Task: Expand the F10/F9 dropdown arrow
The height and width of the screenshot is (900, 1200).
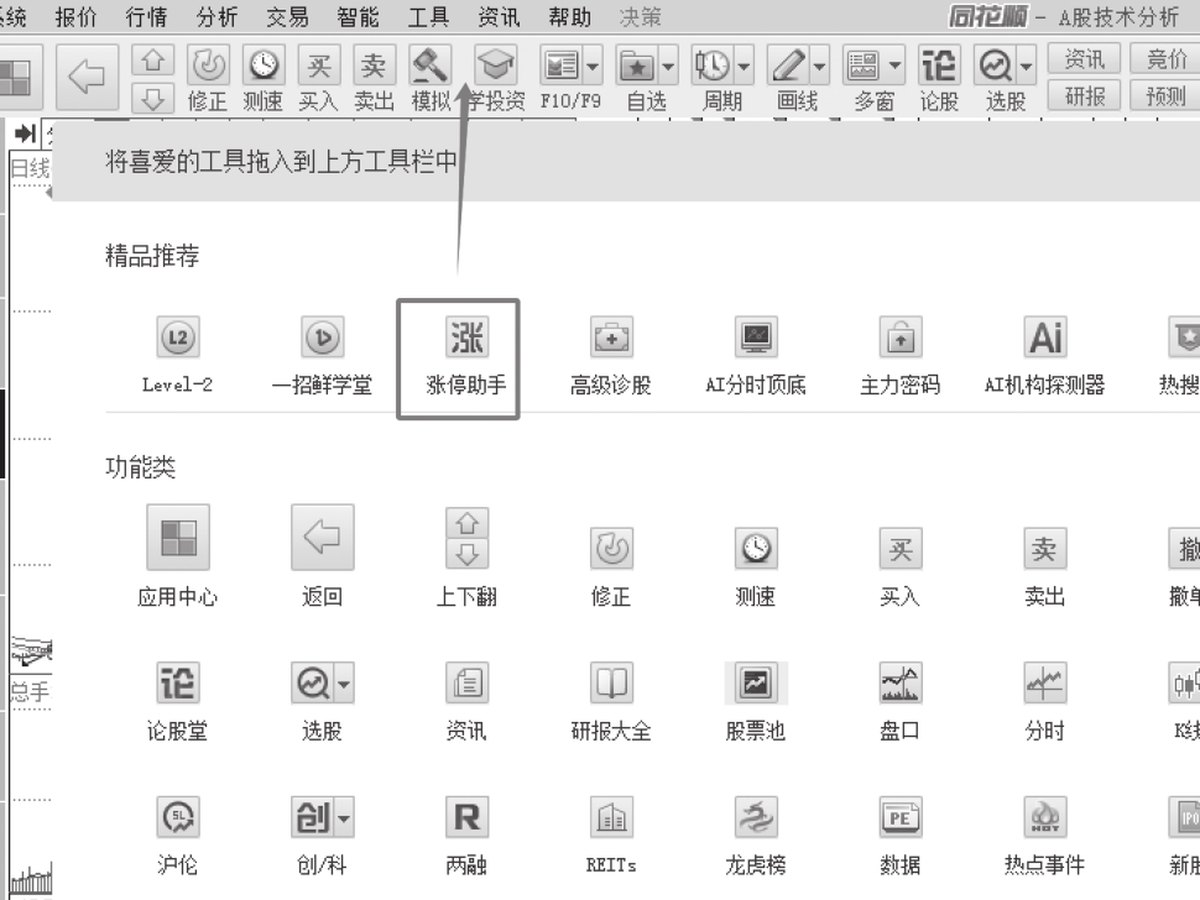Action: 593,66
